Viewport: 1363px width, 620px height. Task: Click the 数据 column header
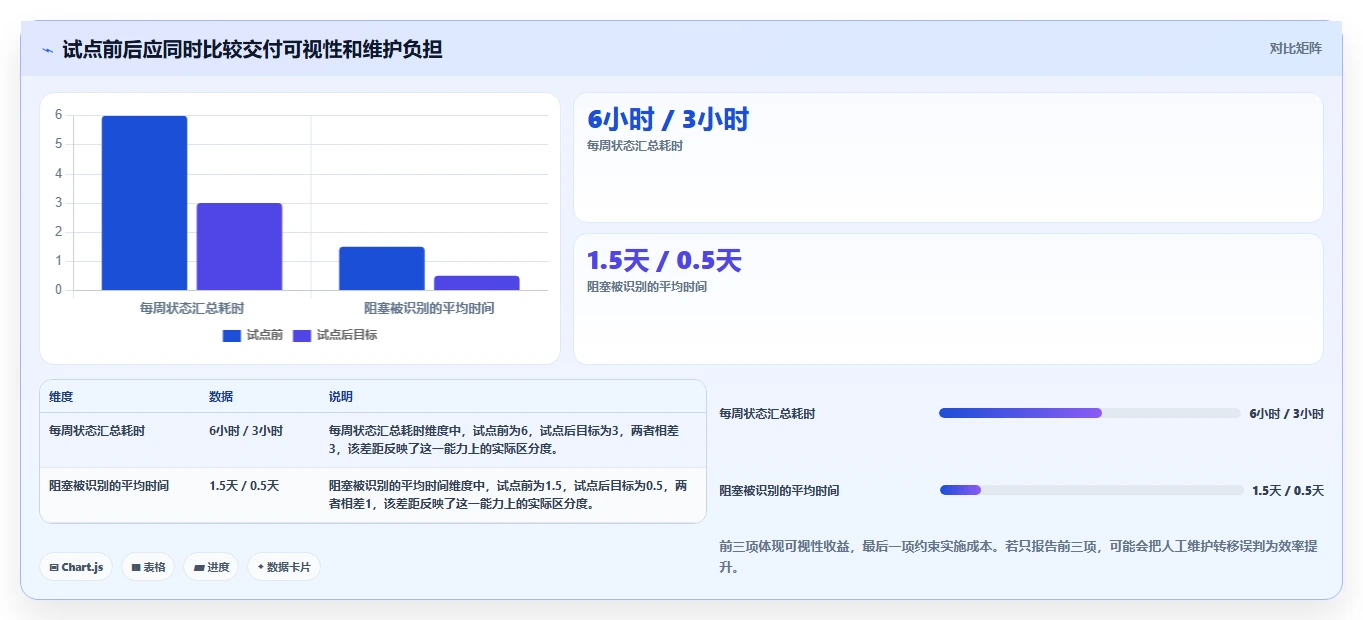click(221, 397)
